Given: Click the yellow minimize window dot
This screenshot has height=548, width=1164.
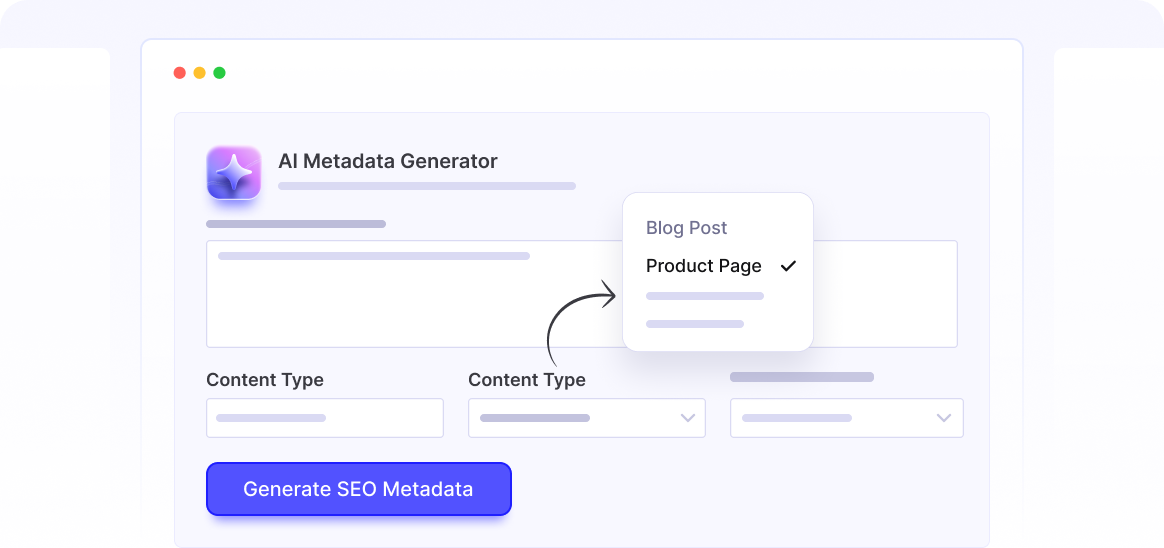Looking at the screenshot, I should tap(200, 73).
